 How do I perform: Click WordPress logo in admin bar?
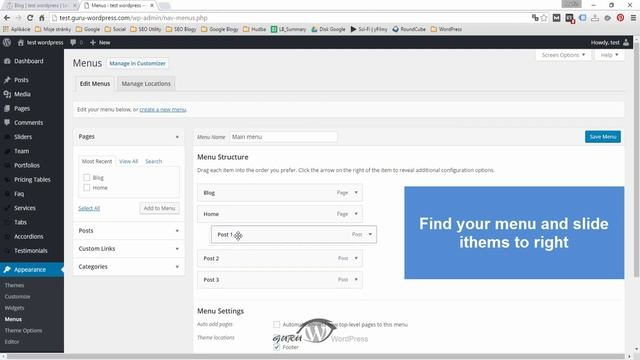tap(7, 42)
